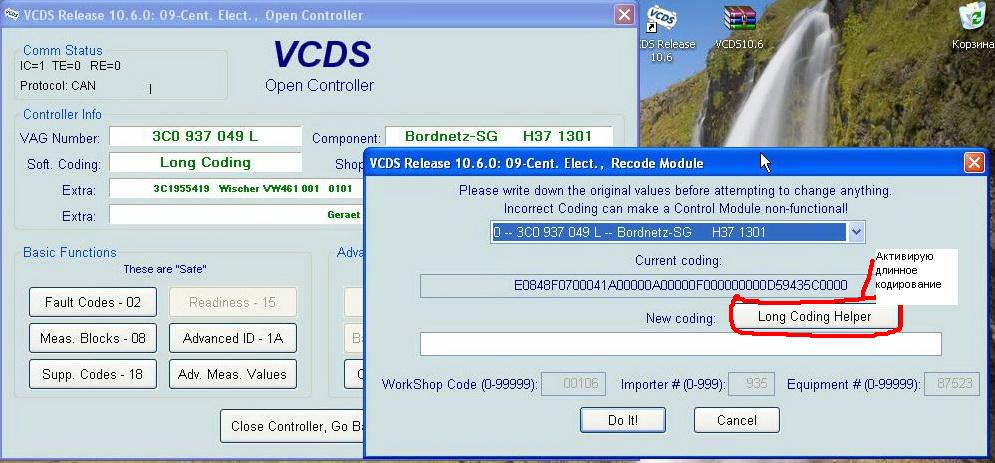Open Supp. Codes - 18
Image resolution: width=995 pixels, height=463 pixels.
pyautogui.click(x=92, y=374)
